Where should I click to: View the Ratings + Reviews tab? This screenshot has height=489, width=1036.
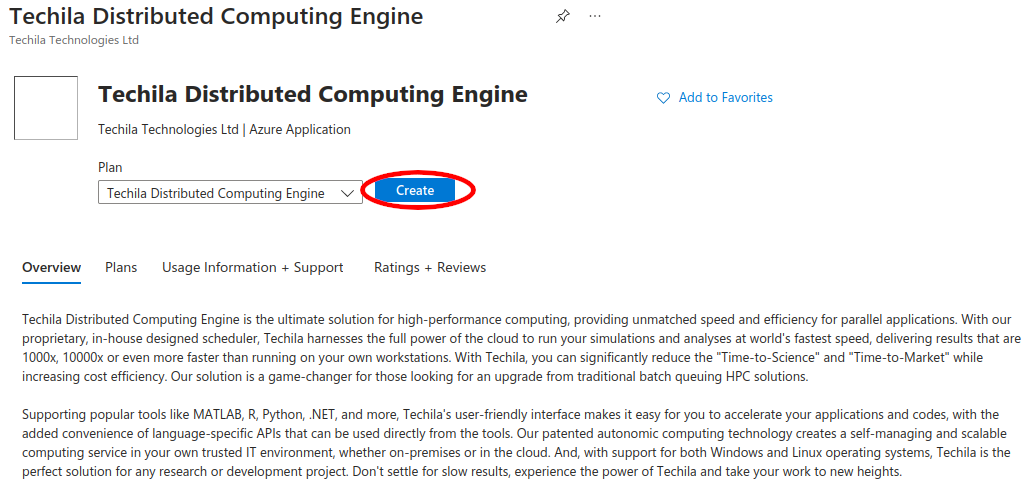pyautogui.click(x=430, y=267)
